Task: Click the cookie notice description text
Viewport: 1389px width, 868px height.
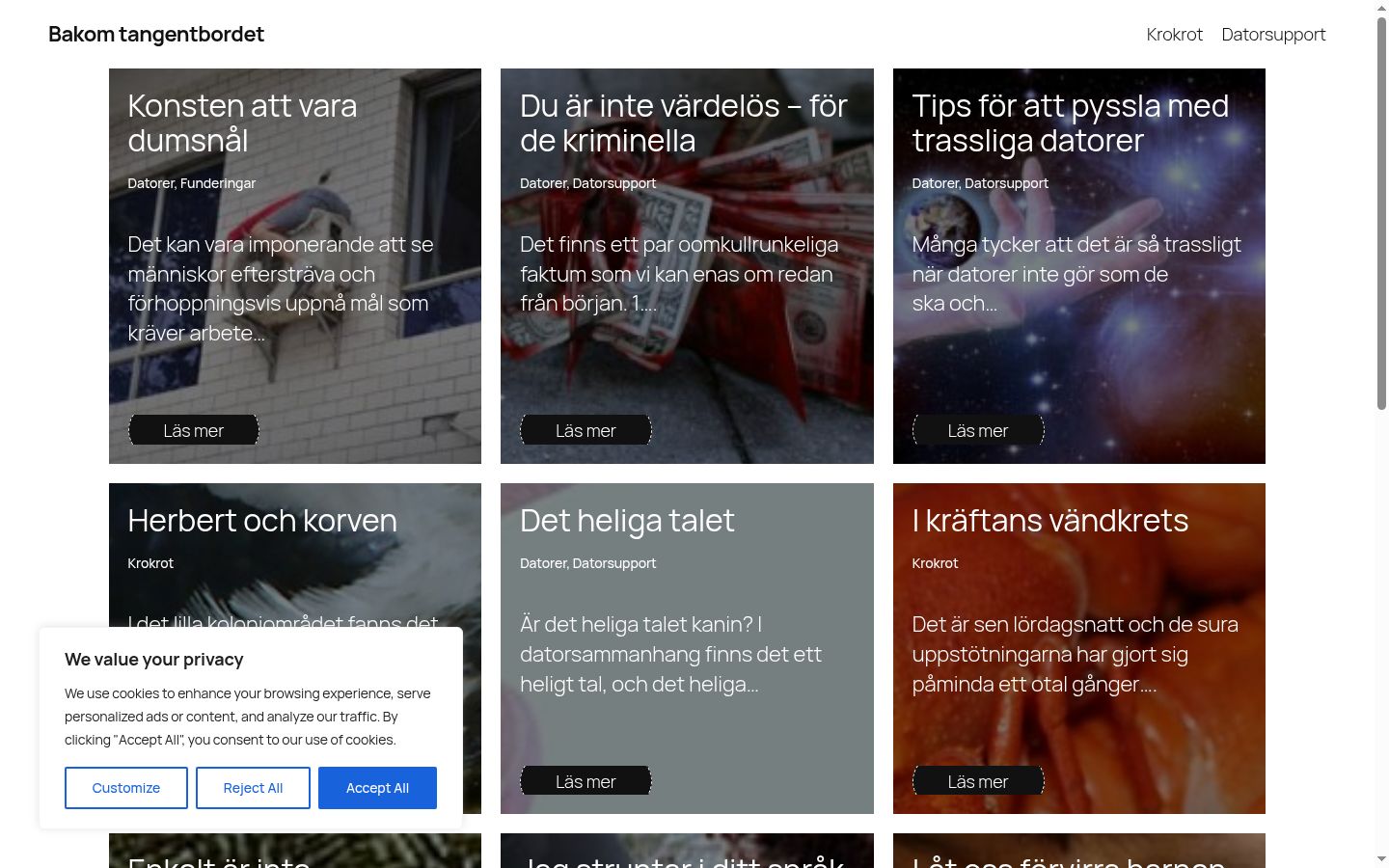Action: click(248, 717)
